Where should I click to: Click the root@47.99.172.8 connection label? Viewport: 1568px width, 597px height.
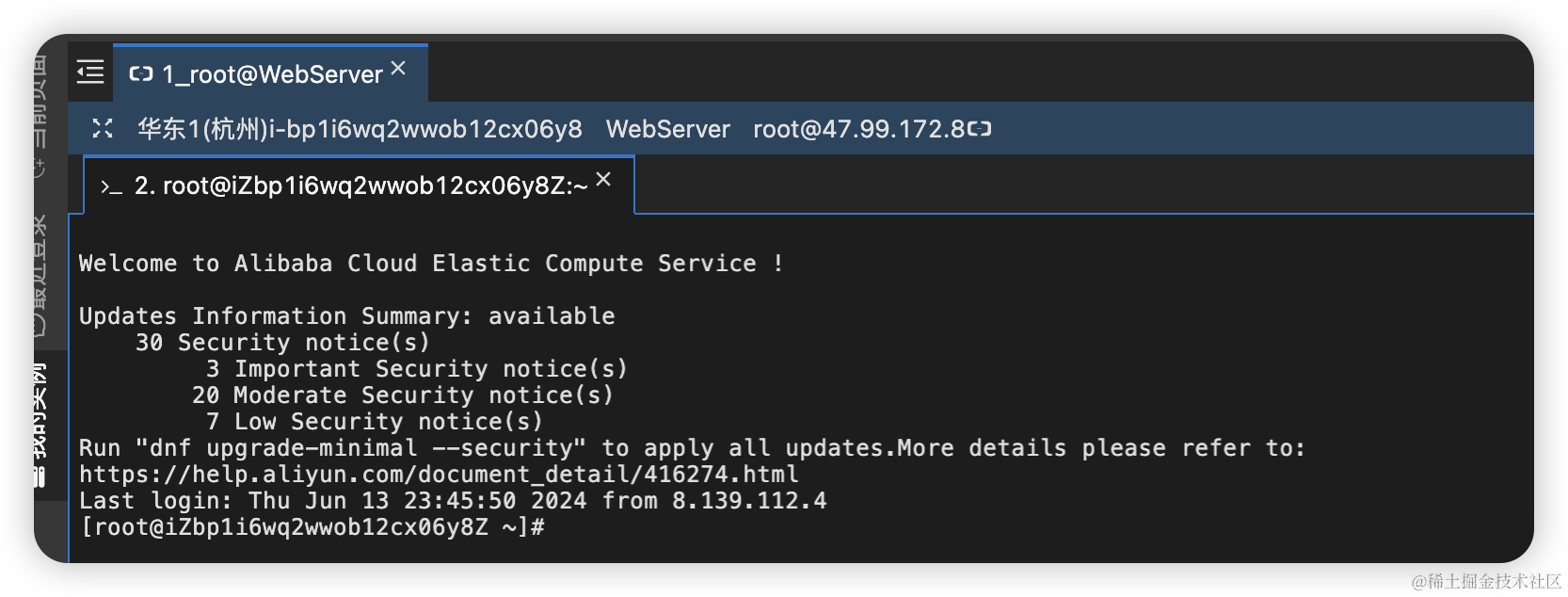[x=859, y=129]
